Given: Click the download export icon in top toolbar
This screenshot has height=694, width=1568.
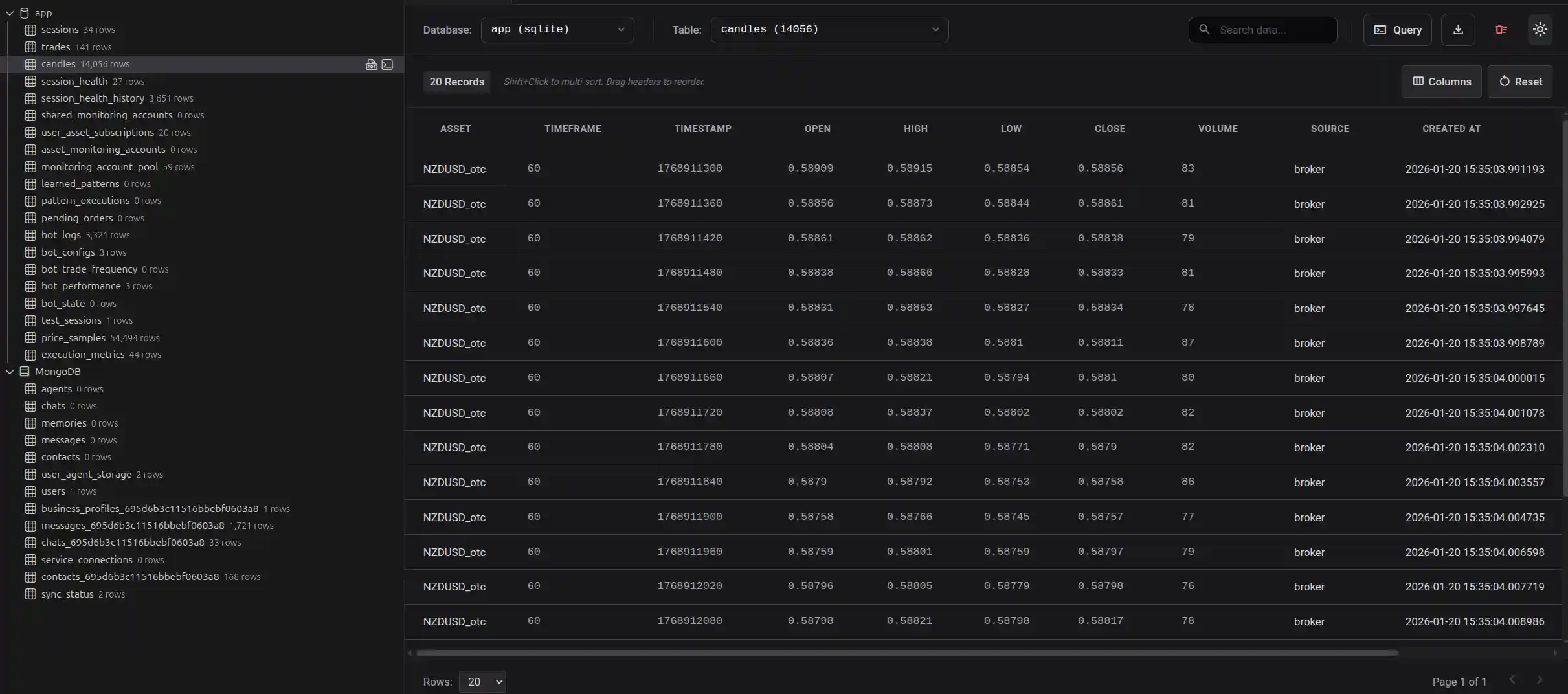Looking at the screenshot, I should click(x=1457, y=29).
